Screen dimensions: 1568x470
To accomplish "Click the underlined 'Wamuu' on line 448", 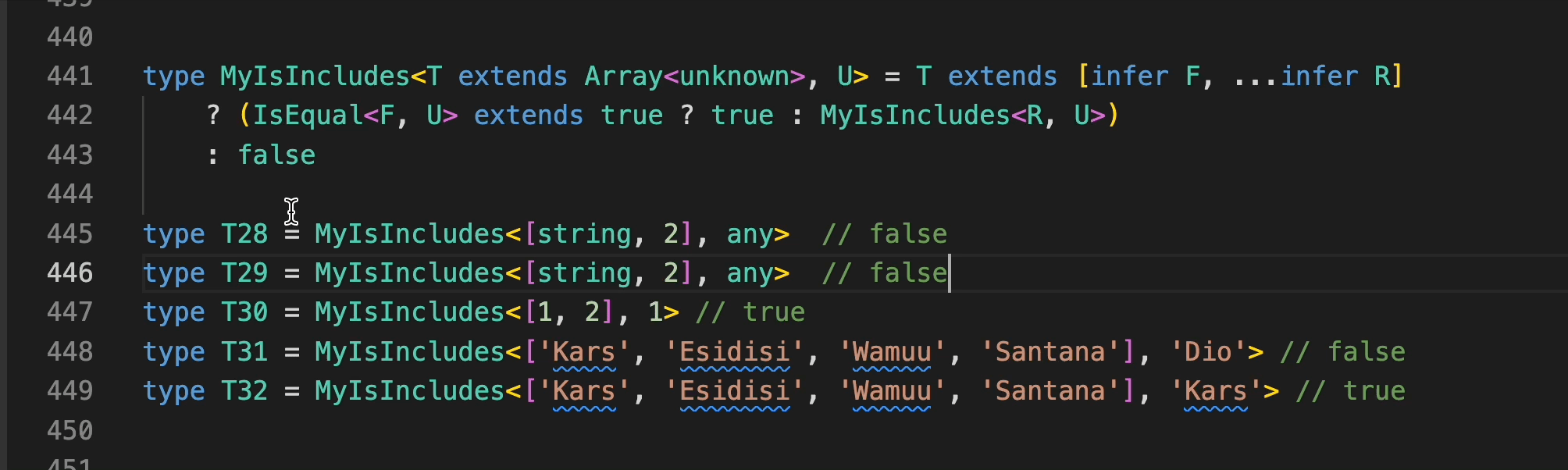I will (892, 351).
